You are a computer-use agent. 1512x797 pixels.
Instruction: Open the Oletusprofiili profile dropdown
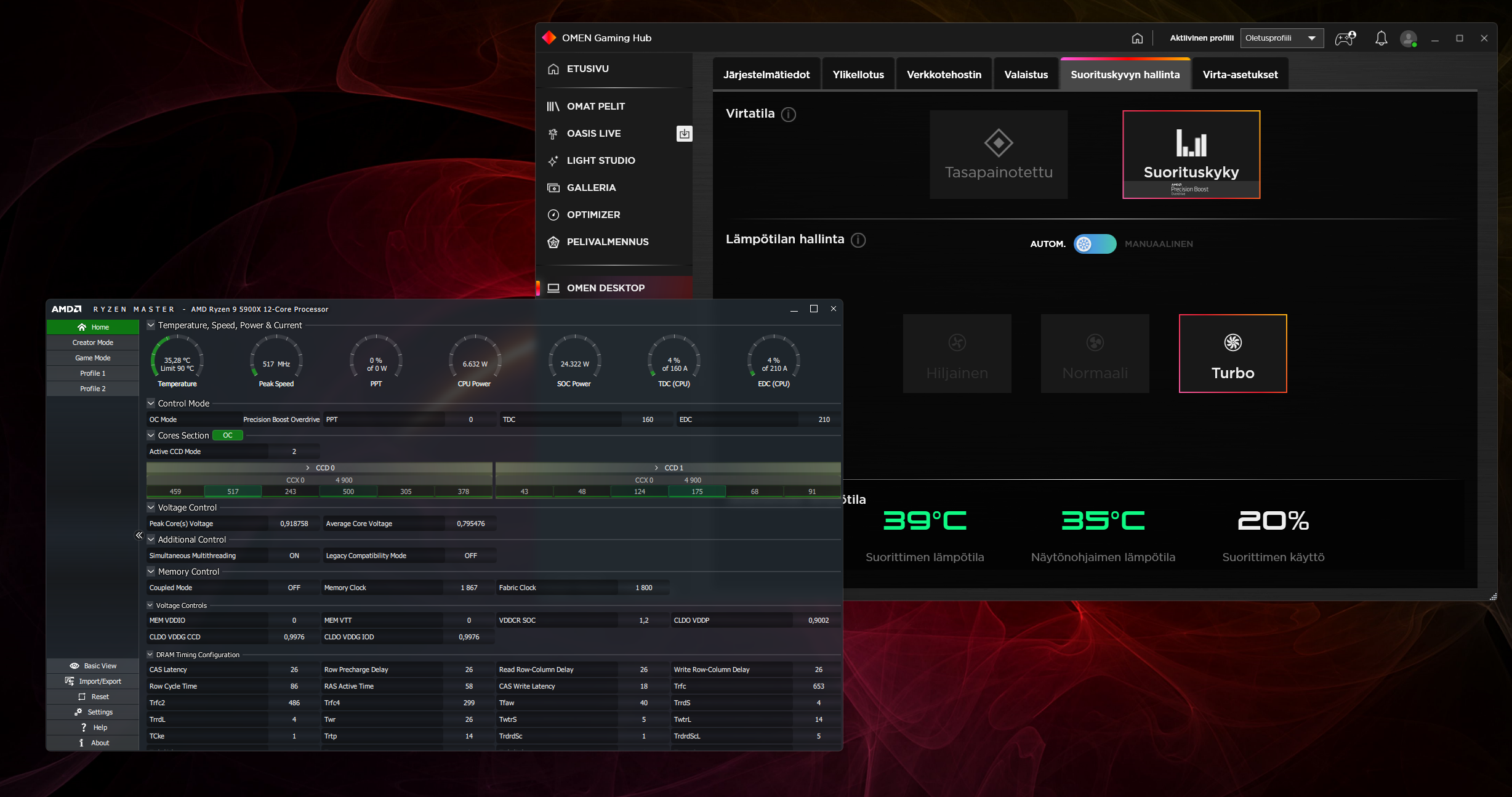coord(1281,38)
